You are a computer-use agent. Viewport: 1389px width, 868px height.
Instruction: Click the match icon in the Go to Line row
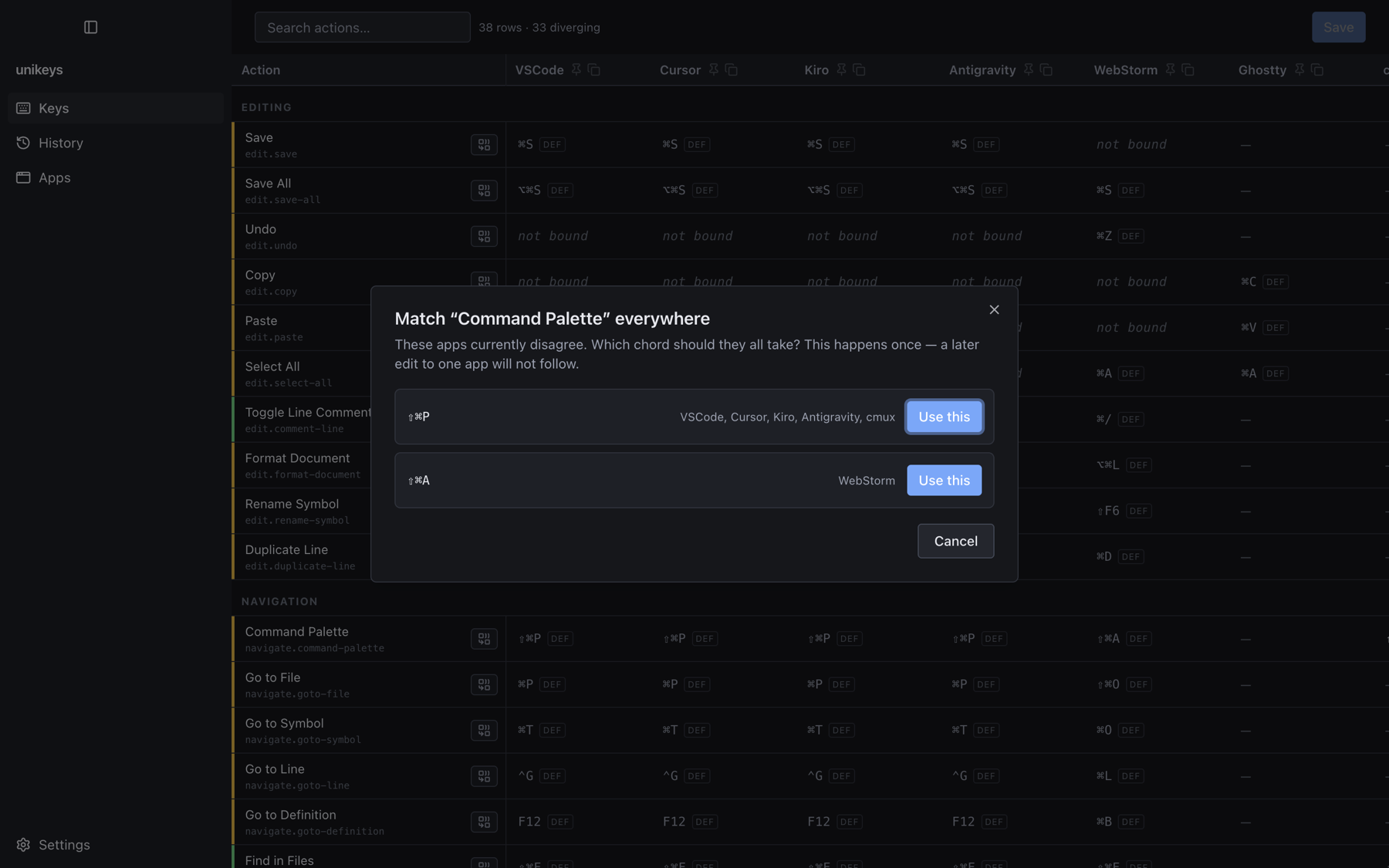click(484, 776)
